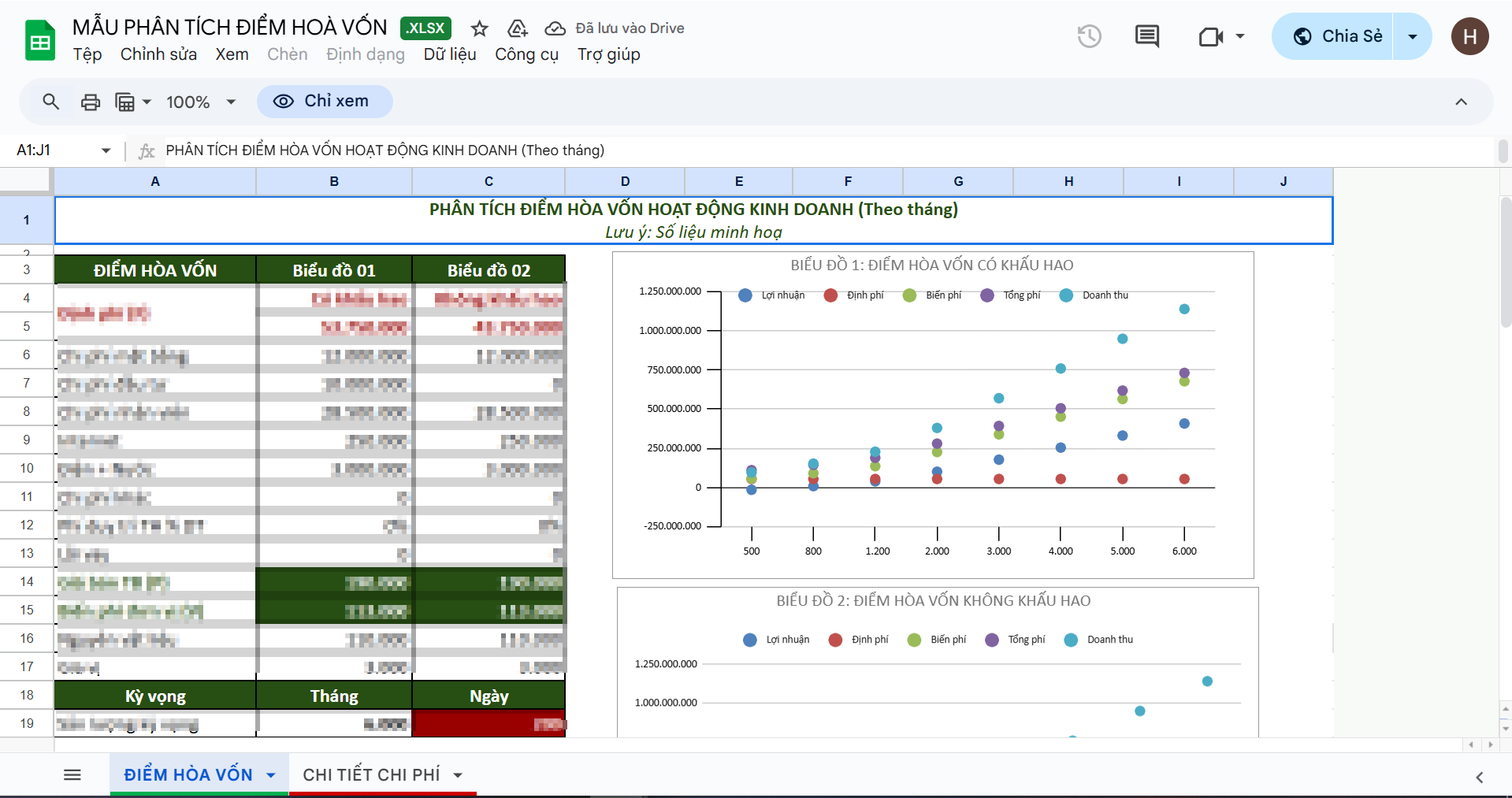Click the account avatar 'H' button

[x=1469, y=36]
